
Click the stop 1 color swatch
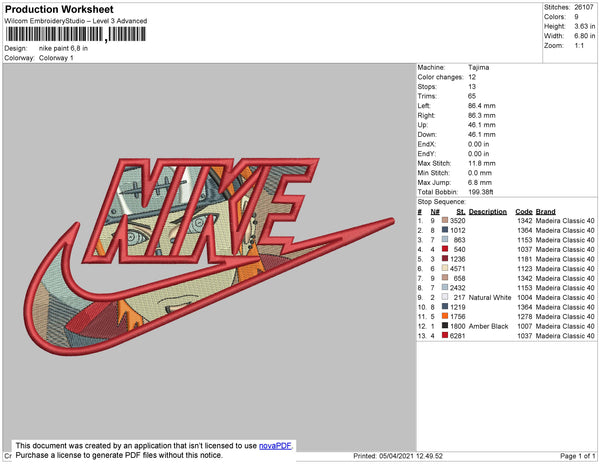tap(445, 220)
